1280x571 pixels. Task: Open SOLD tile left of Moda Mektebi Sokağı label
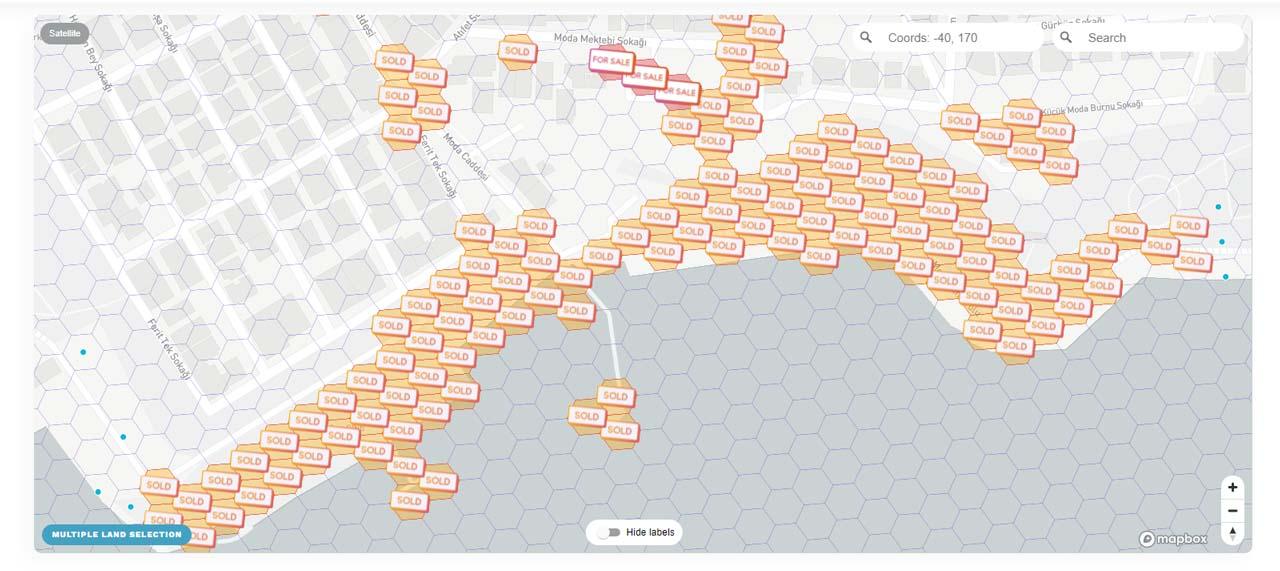pyautogui.click(x=517, y=51)
